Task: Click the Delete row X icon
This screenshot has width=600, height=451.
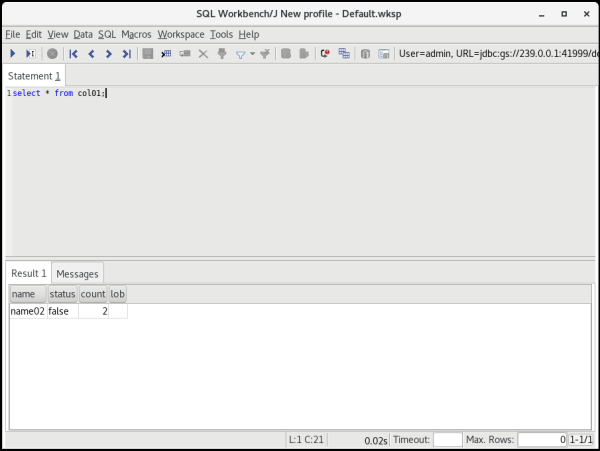Action: [203, 54]
